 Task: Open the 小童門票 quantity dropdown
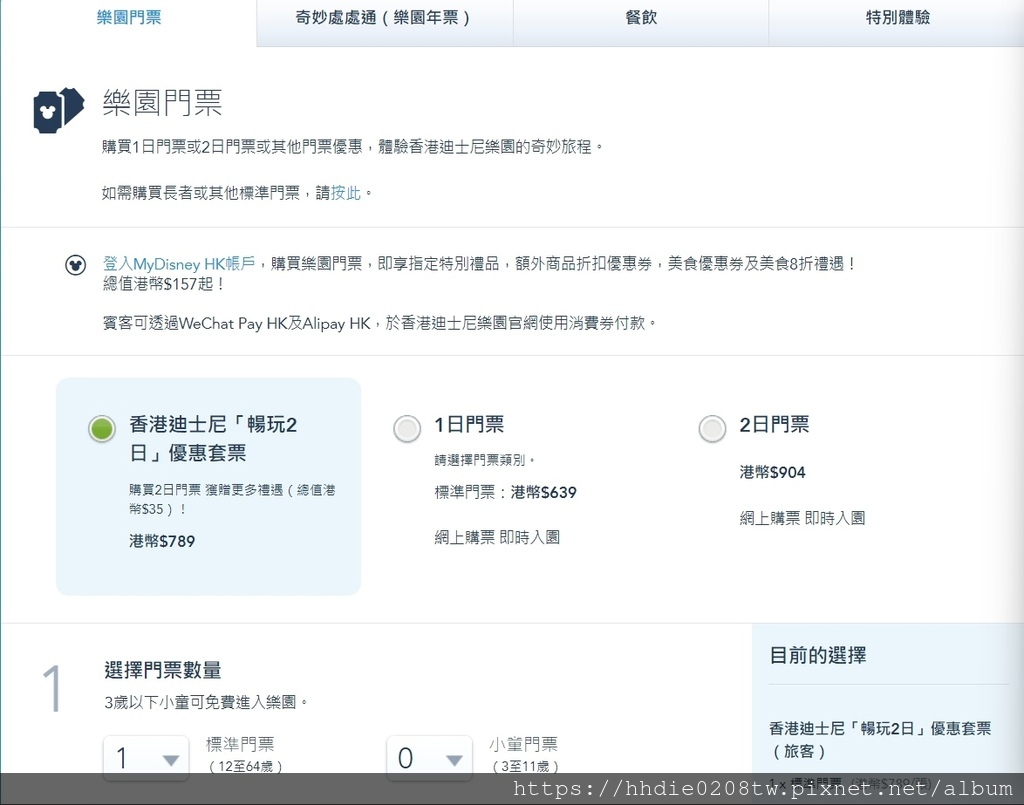[x=429, y=757]
